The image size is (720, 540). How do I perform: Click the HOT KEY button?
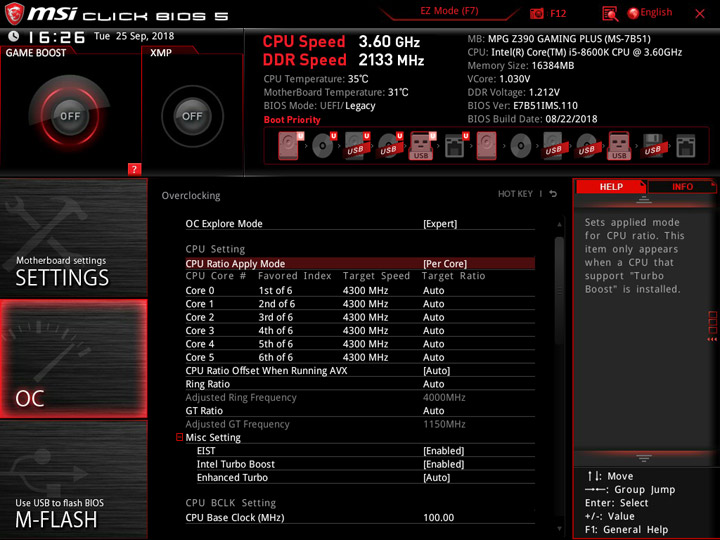(x=515, y=194)
